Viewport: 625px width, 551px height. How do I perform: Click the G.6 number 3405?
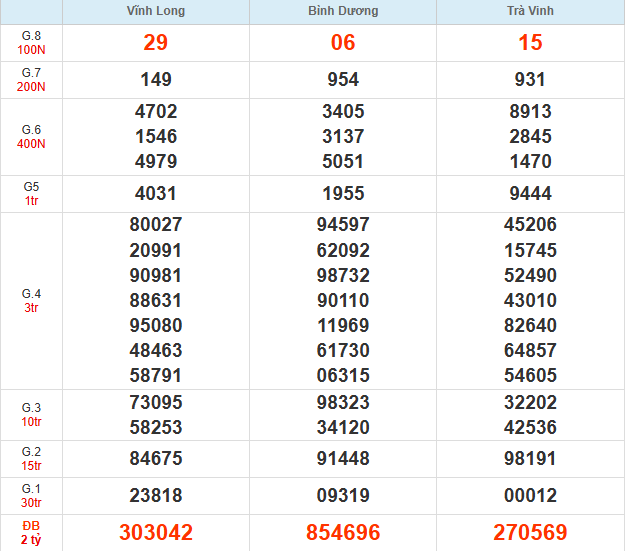pyautogui.click(x=343, y=111)
